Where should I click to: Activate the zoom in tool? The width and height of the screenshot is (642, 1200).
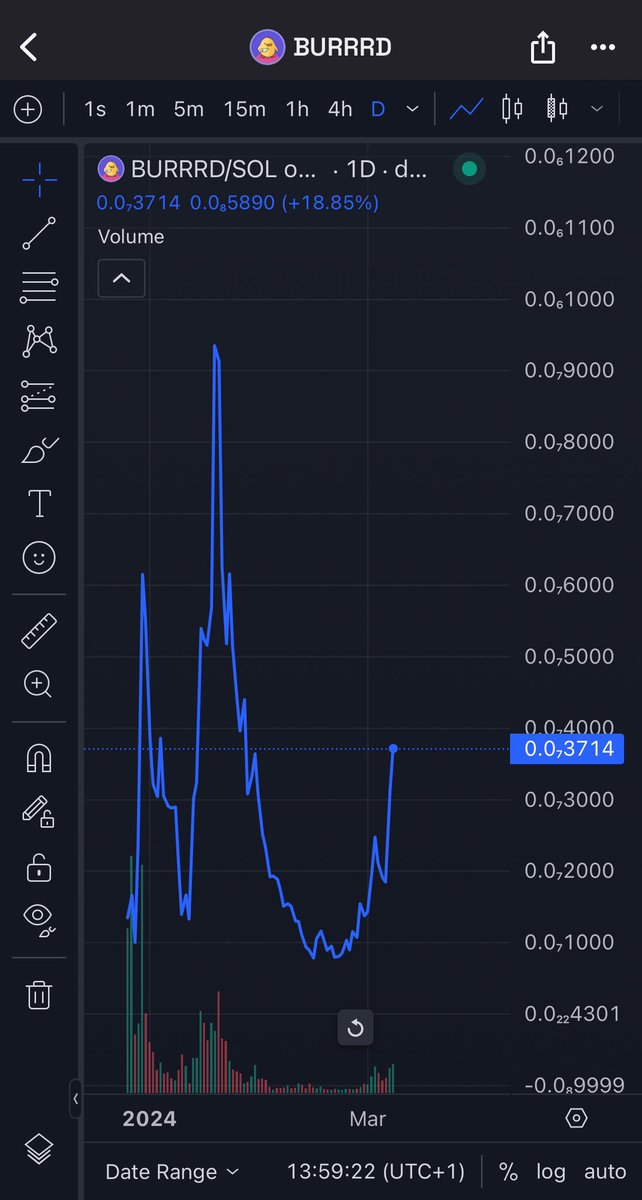[39, 684]
